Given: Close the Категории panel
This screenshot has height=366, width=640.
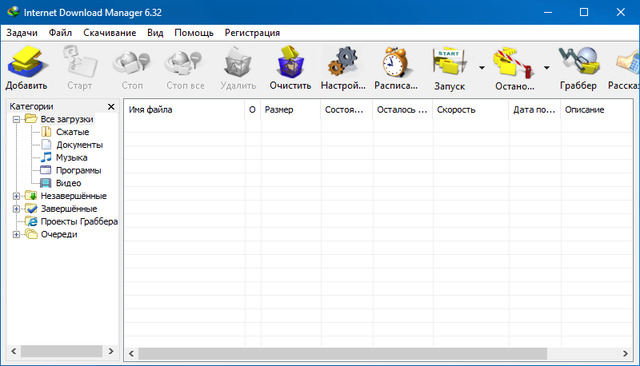Looking at the screenshot, I should tap(111, 106).
